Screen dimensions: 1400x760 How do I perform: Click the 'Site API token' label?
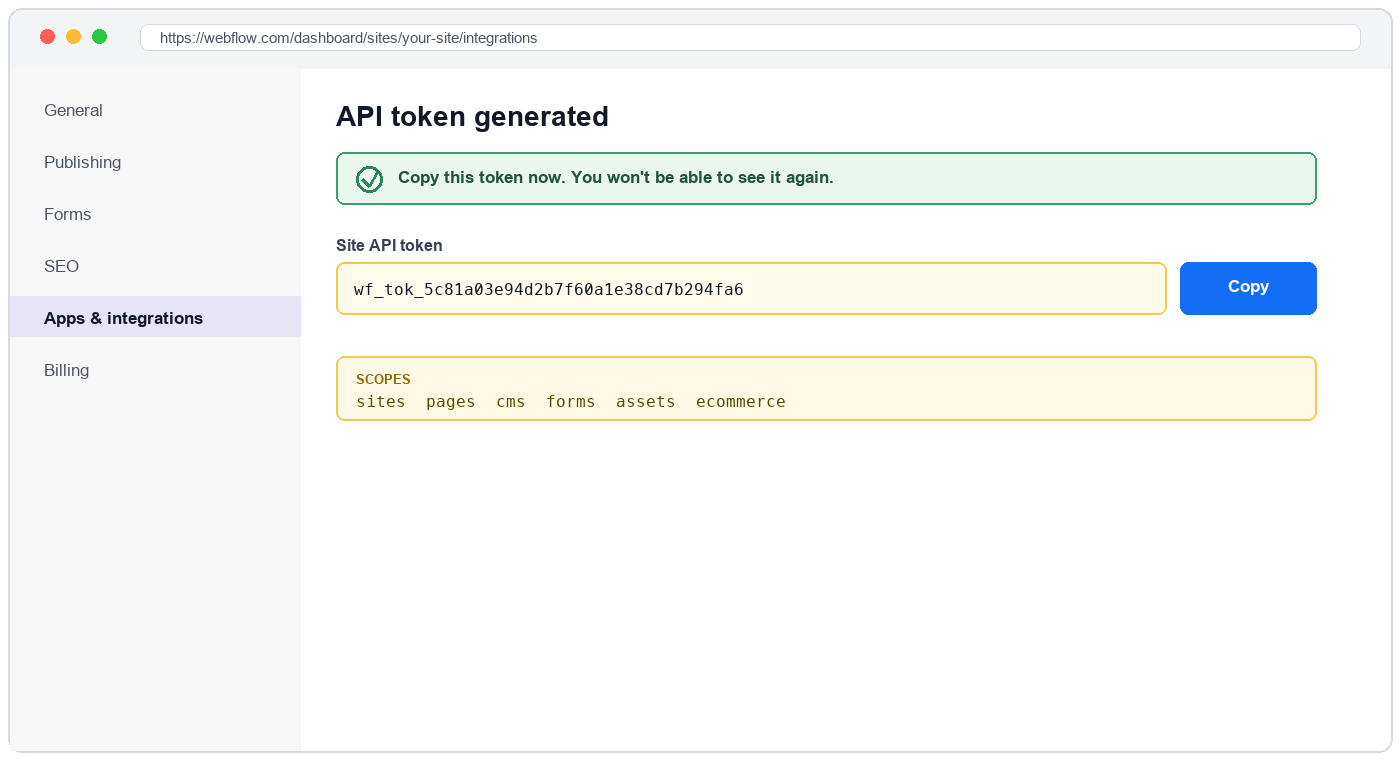[389, 245]
